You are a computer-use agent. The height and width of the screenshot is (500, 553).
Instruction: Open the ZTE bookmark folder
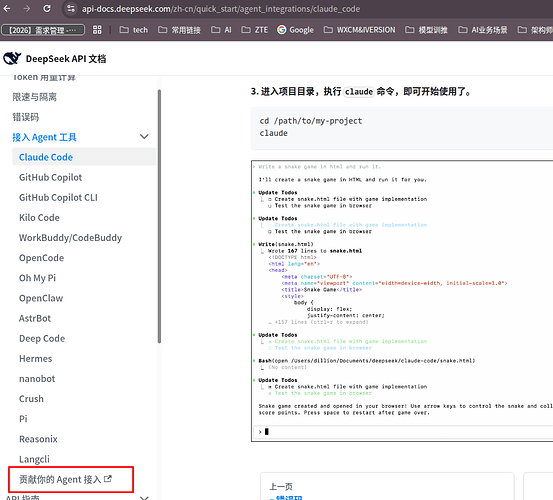[x=255, y=30]
